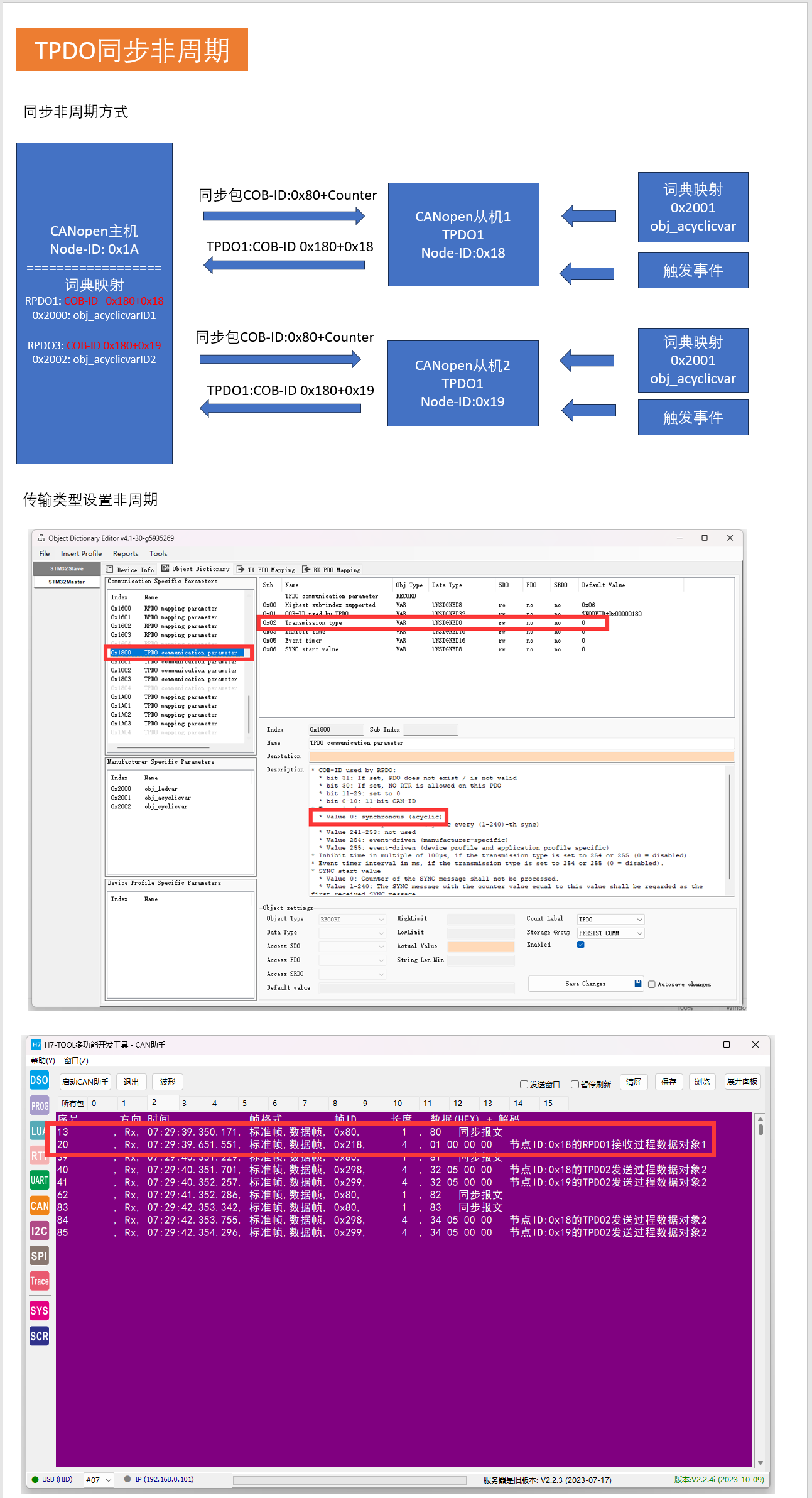Open the DSO oscilloscope tool in H7-TOOL
This screenshot has height=1498, width=812.
point(39,1080)
